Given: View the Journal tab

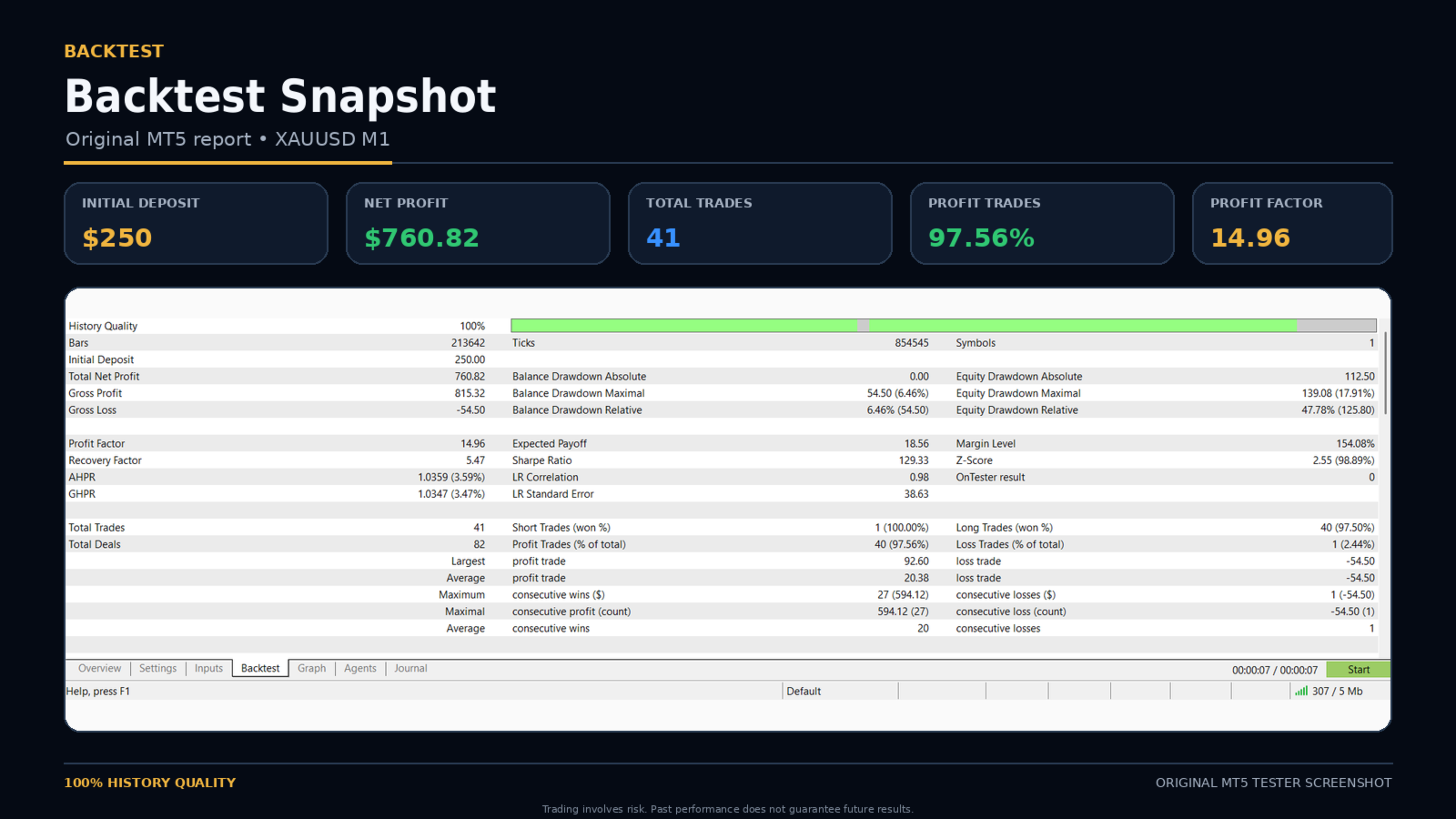Looking at the screenshot, I should click(410, 669).
